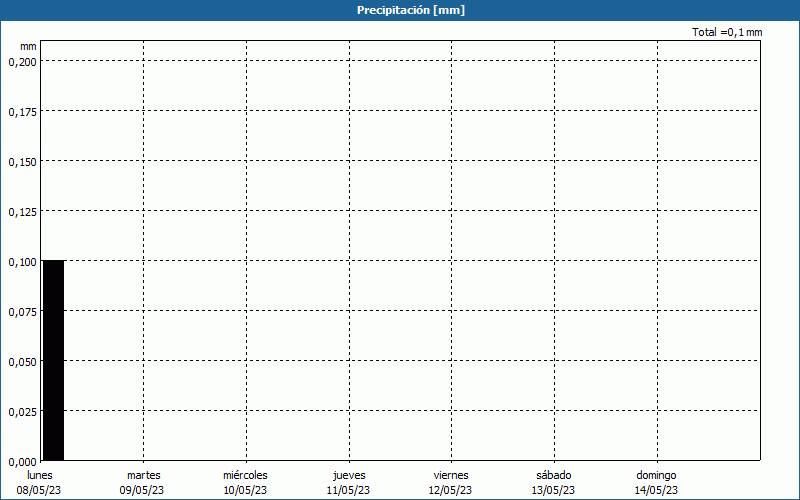Click the 0,025 y-axis value

click(x=23, y=412)
